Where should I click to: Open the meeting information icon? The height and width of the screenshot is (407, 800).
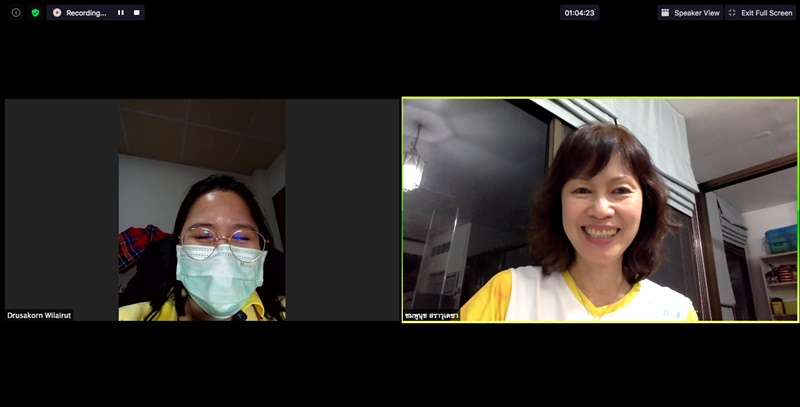pyautogui.click(x=16, y=13)
